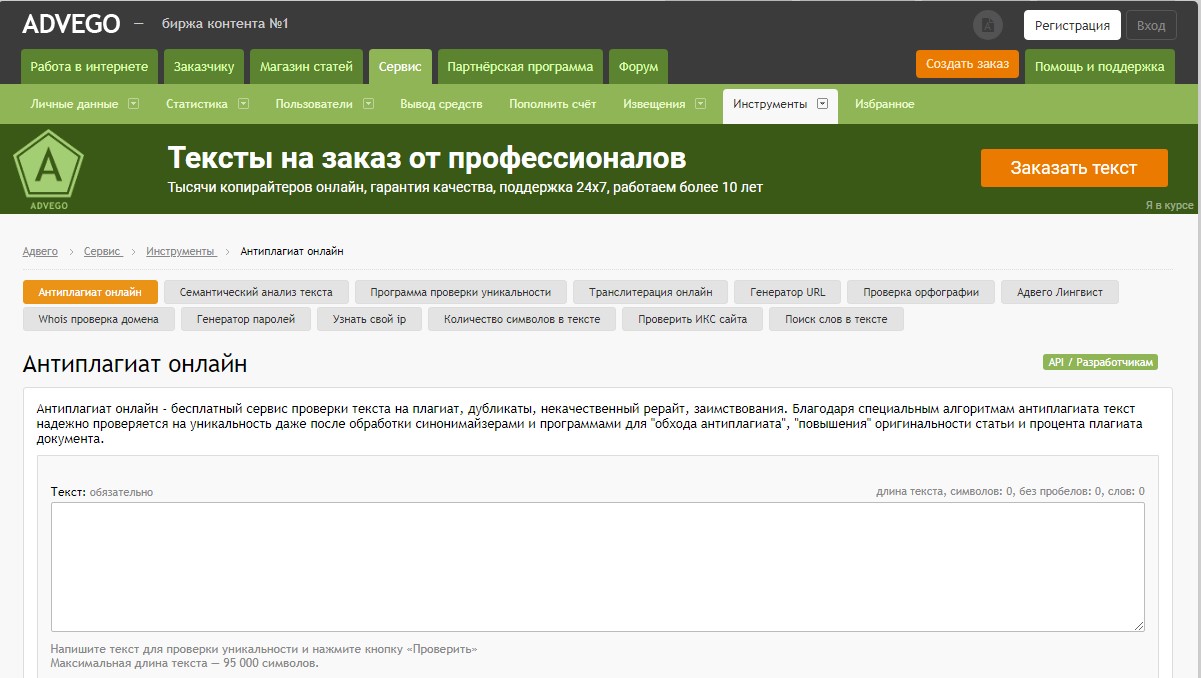Click the textarea resize handle corner
1201x678 pixels.
[1139, 626]
